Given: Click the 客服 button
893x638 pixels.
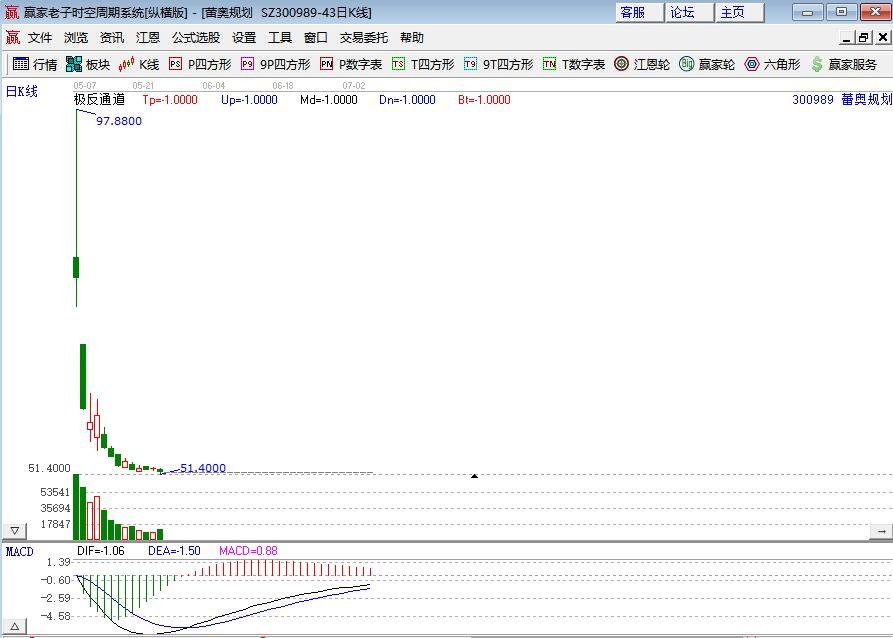Looking at the screenshot, I should [x=640, y=12].
